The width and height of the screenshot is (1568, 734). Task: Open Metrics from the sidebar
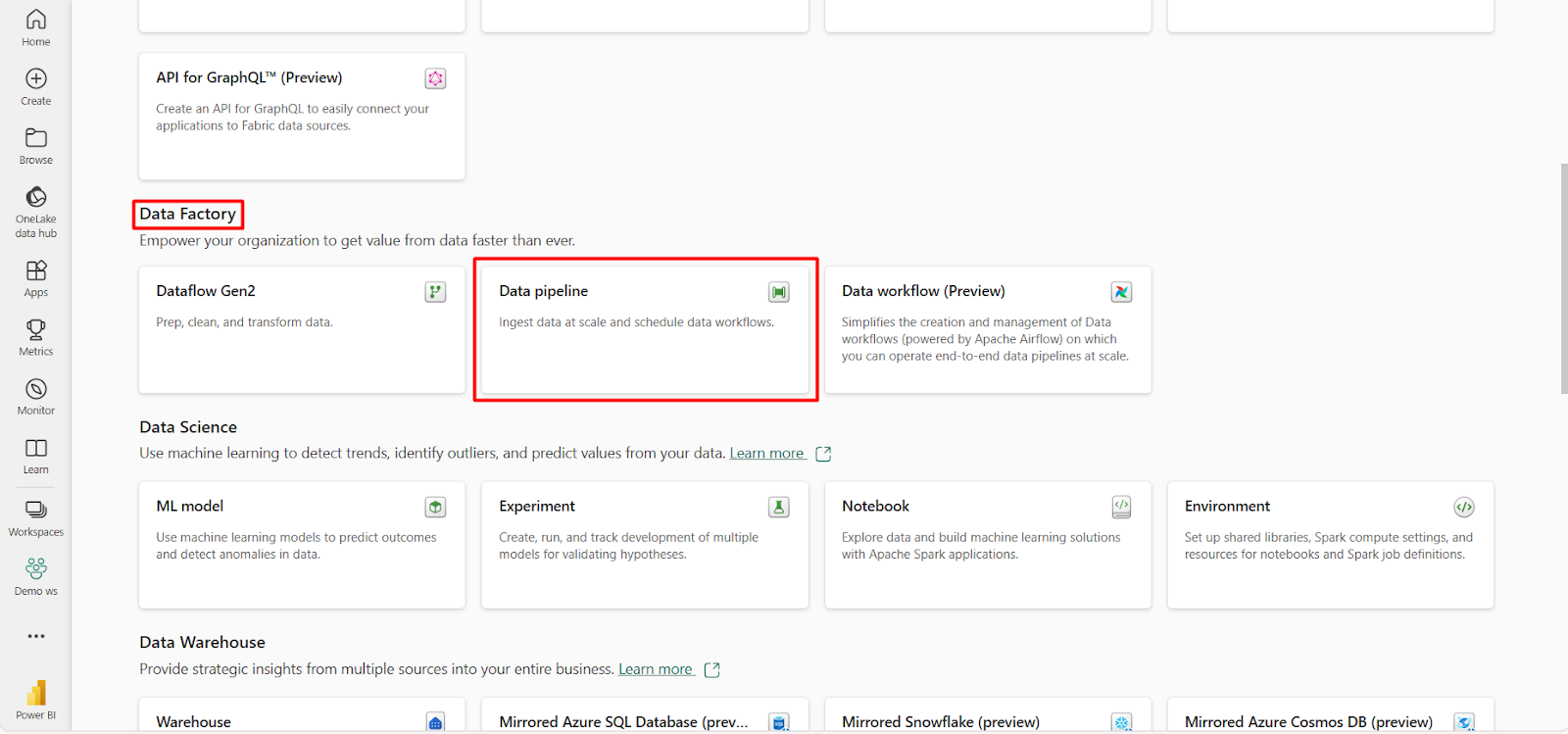pyautogui.click(x=35, y=337)
